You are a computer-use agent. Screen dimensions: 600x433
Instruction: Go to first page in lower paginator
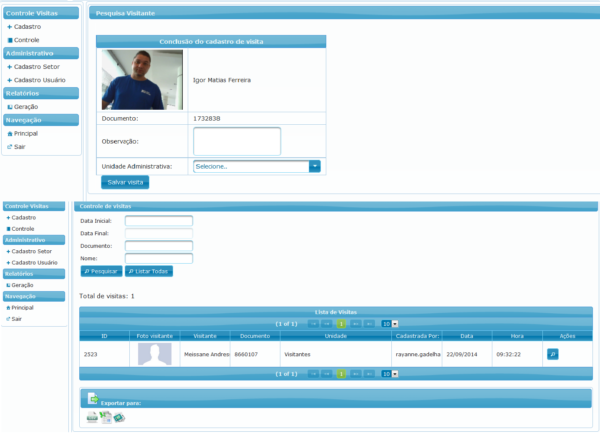(x=313, y=374)
